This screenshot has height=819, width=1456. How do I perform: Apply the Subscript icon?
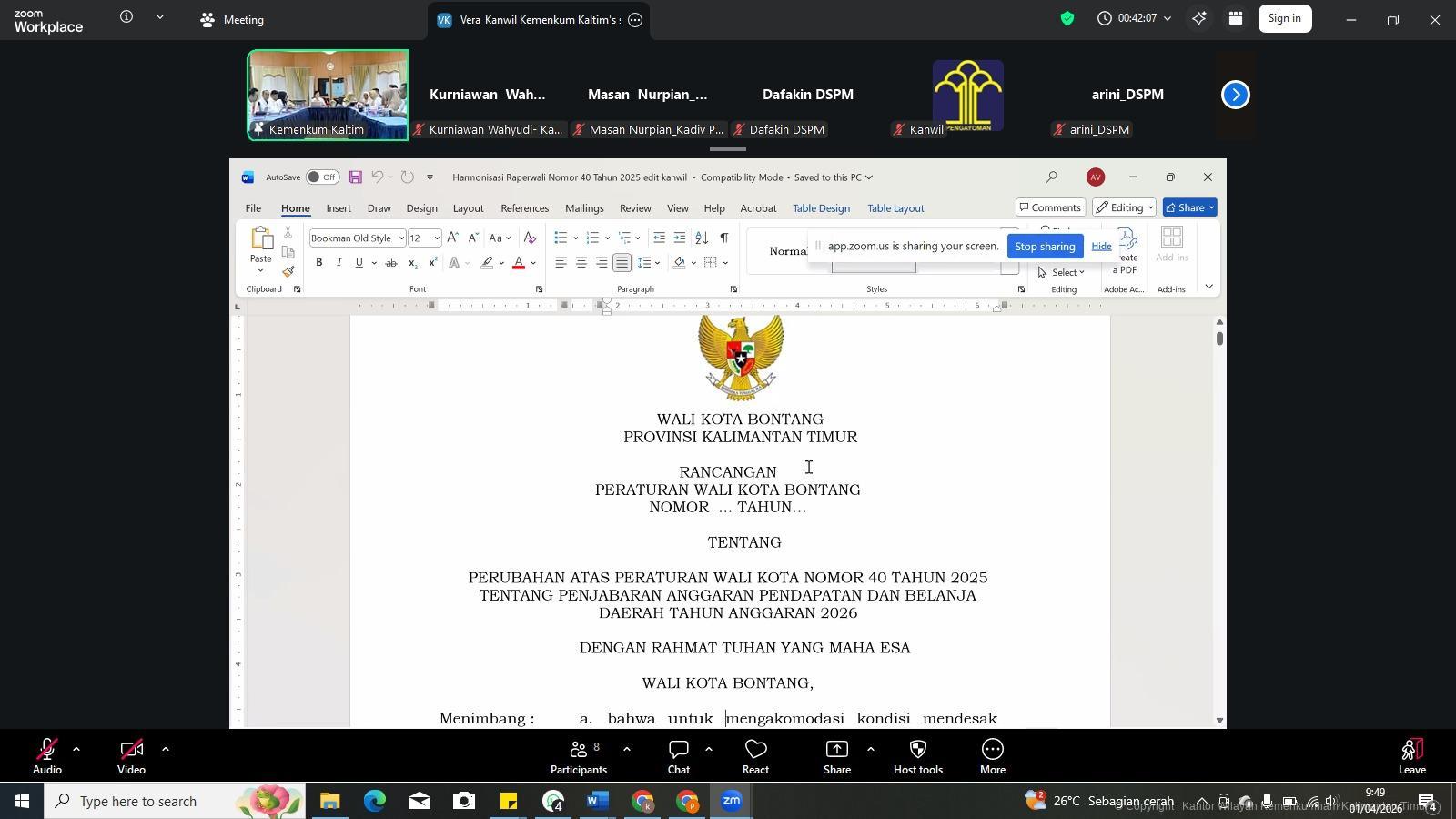412,264
